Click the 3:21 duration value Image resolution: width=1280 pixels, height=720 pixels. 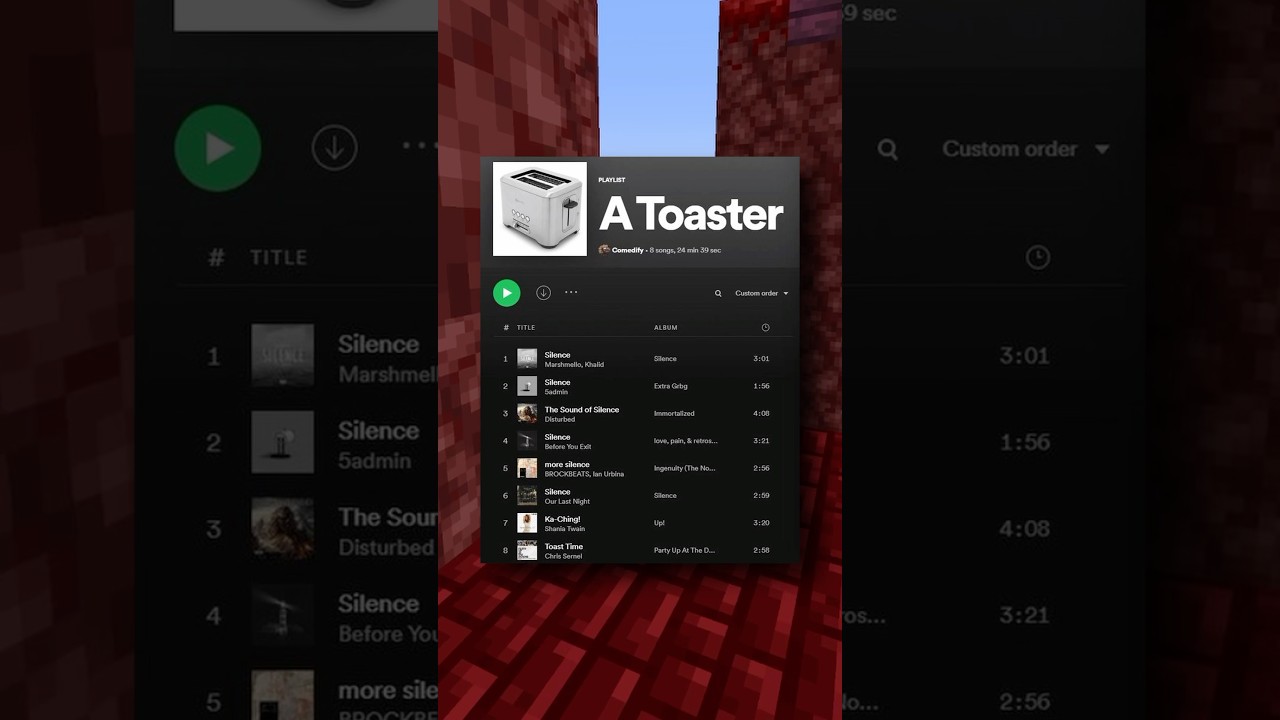tap(761, 441)
